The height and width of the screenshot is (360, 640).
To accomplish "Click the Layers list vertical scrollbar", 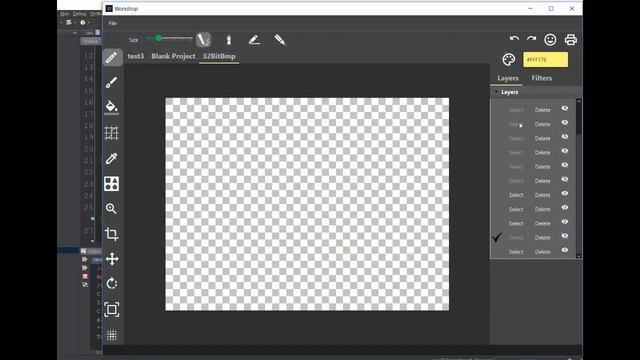I will 578,178.
